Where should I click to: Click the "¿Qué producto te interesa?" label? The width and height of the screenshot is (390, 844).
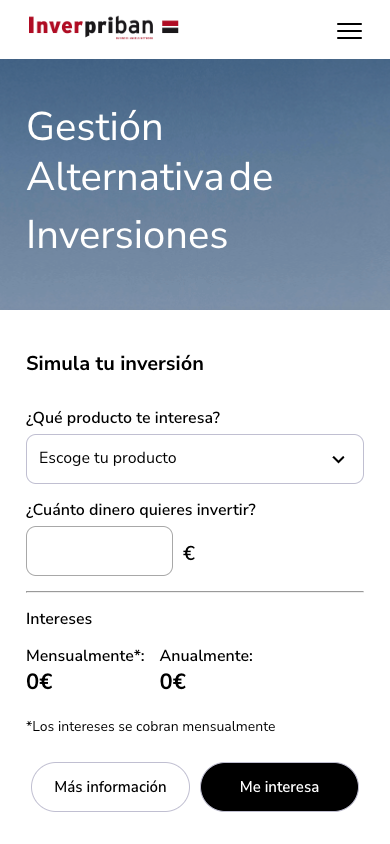click(x=123, y=418)
